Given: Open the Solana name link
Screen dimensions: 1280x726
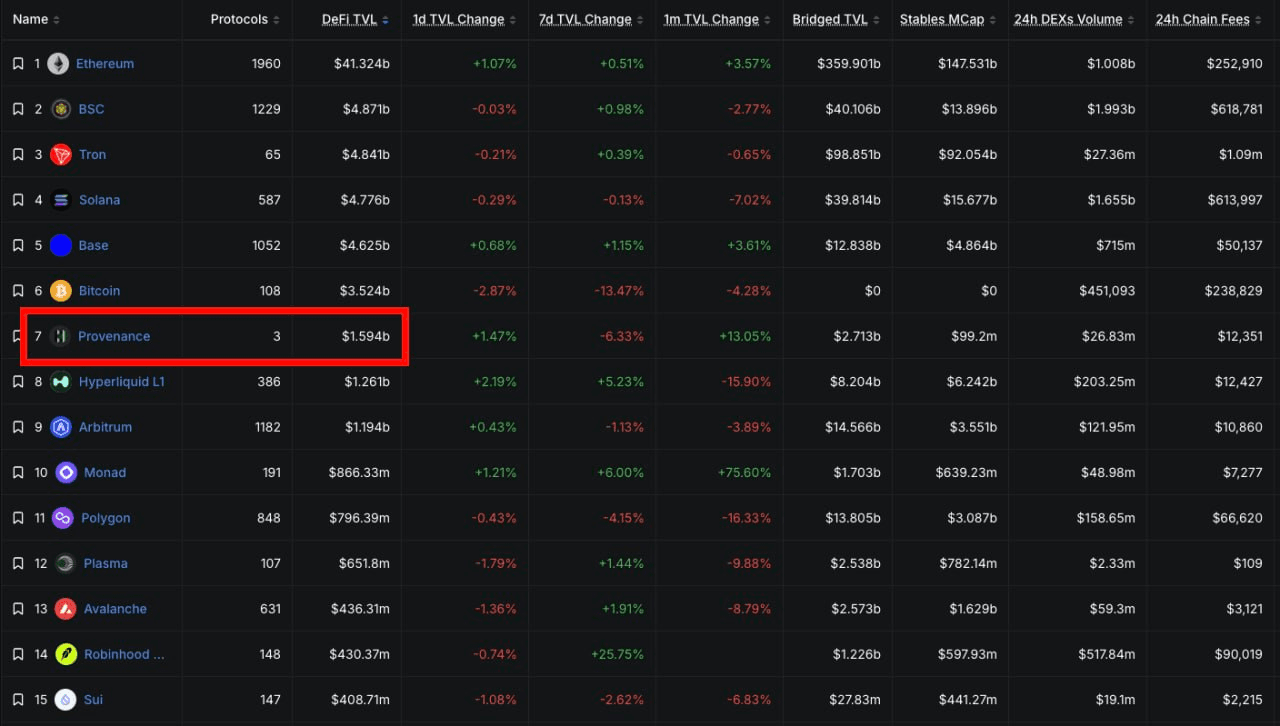Looking at the screenshot, I should [100, 200].
